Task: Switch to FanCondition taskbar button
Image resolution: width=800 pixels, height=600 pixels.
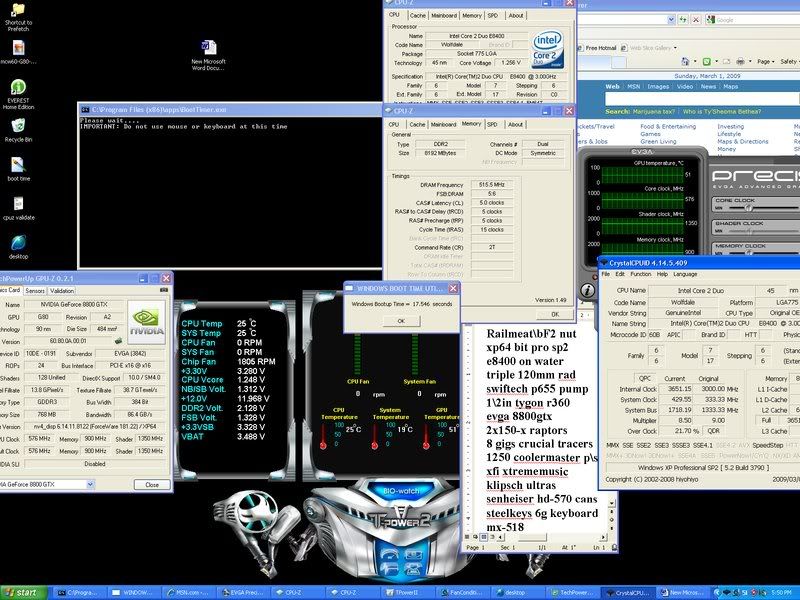Action: (462, 593)
